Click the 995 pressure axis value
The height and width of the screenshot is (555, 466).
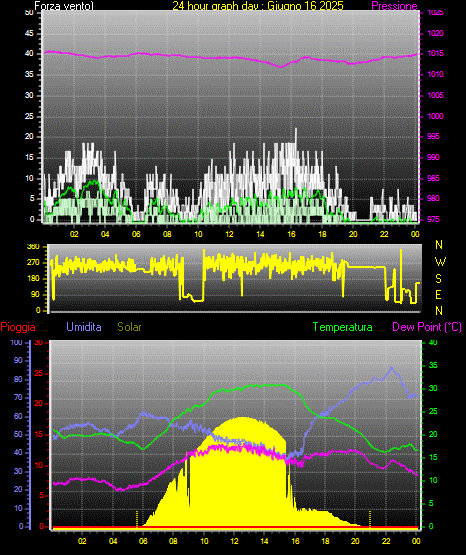[433, 136]
